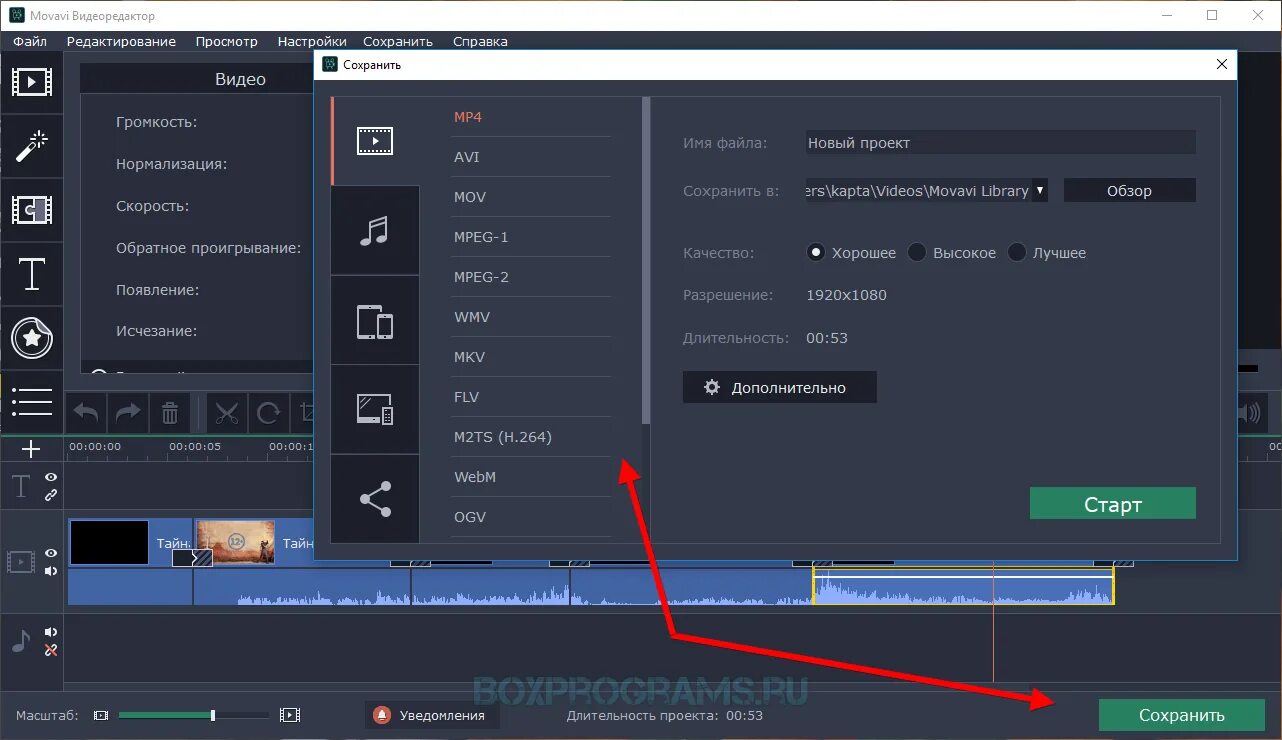Screen dimensions: 1282x740
Task: Click the trash delete icon
Action: coord(170,412)
